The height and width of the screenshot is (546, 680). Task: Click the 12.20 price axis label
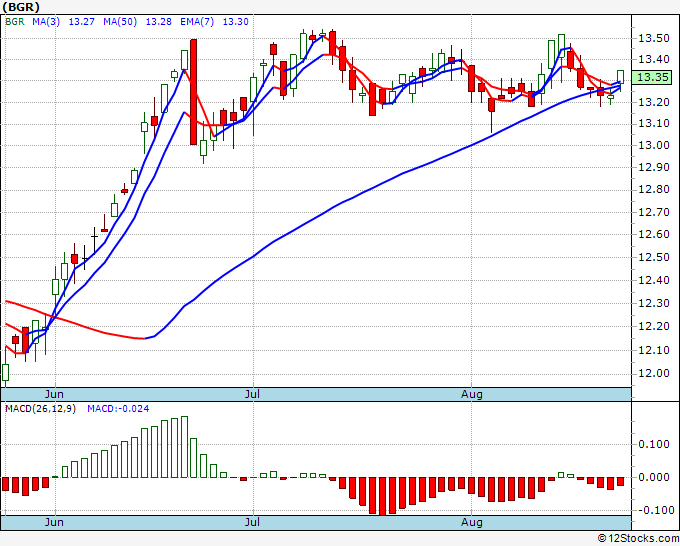click(x=654, y=327)
